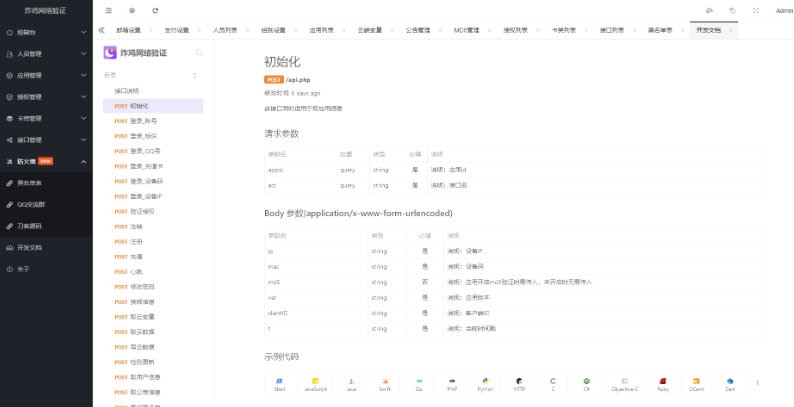This screenshot has width=794, height=407.
Task: Open 接口说明 in the docs list
Action: [153, 91]
